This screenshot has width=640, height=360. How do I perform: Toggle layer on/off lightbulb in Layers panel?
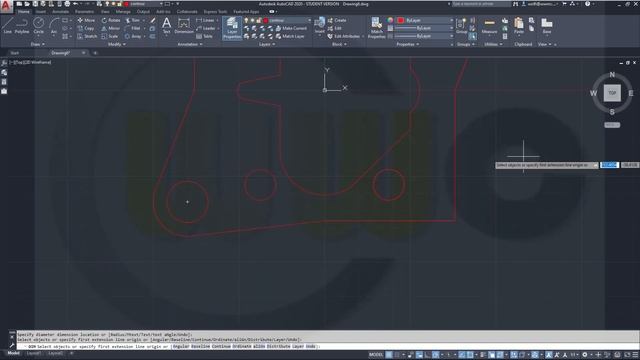click(x=246, y=20)
